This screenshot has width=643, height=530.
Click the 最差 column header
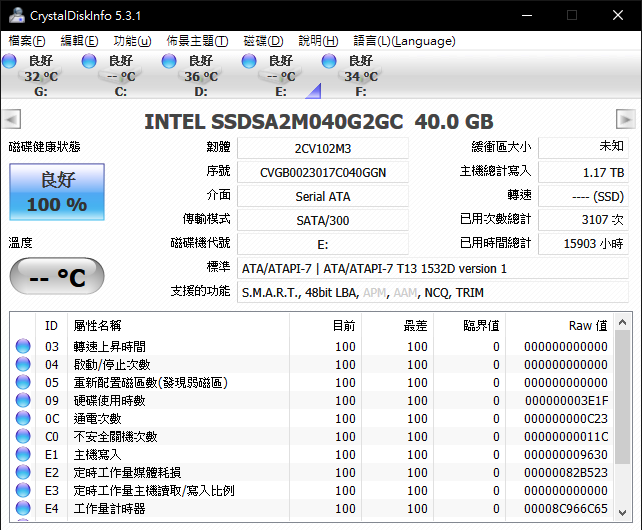tap(397, 326)
